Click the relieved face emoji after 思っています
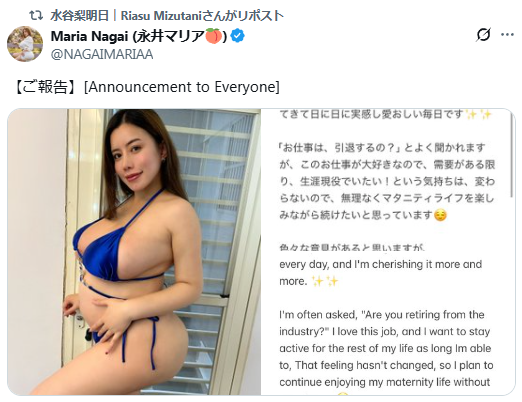 pos(440,215)
